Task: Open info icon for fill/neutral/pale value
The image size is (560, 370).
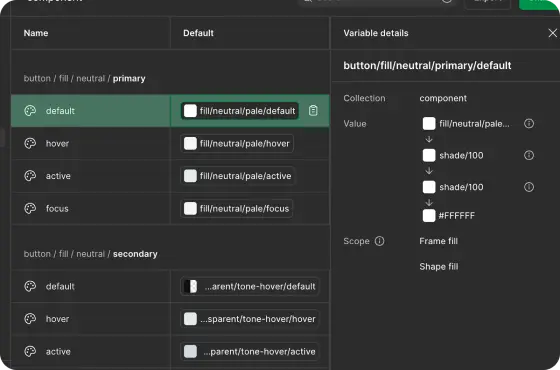Action: coord(529,124)
